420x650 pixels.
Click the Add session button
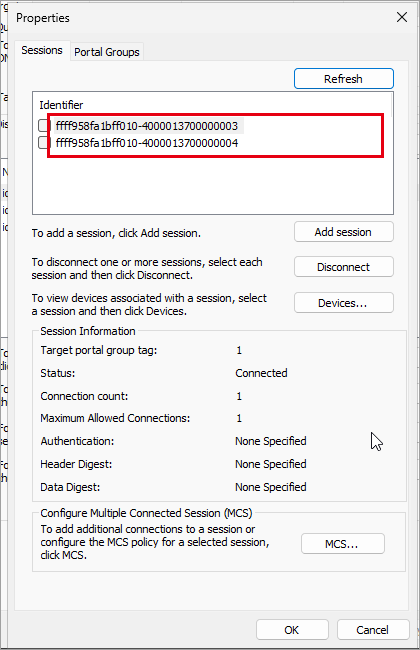344,232
